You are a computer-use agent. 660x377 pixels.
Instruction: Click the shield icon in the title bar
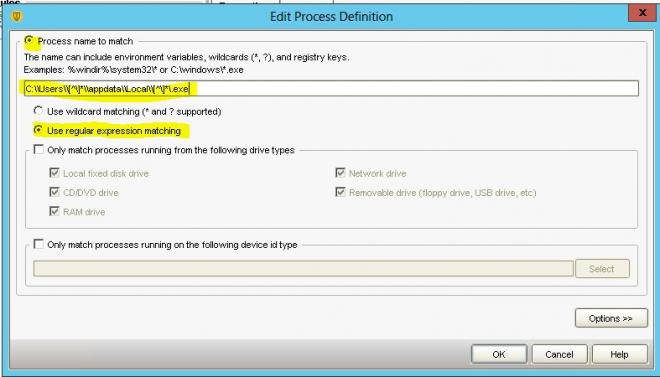coord(16,16)
